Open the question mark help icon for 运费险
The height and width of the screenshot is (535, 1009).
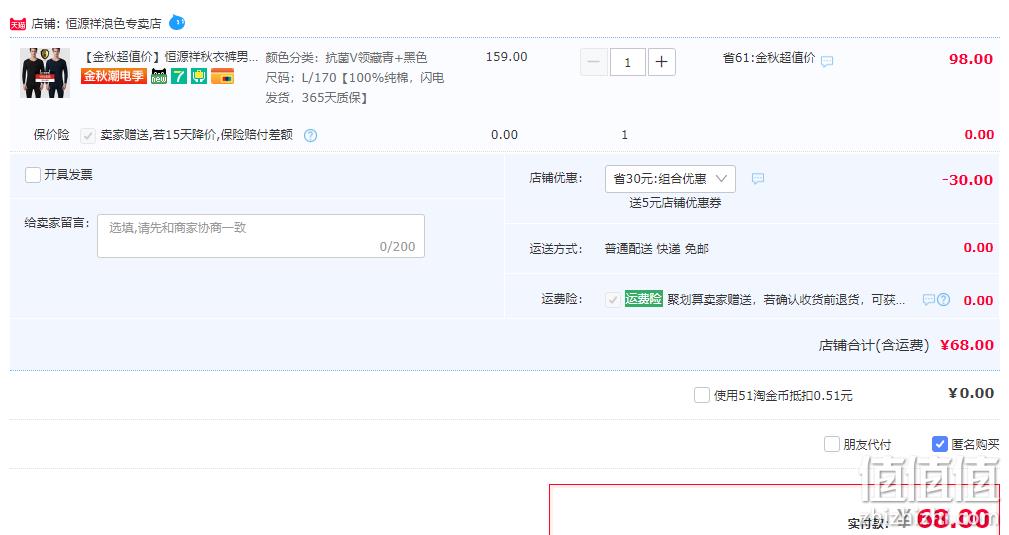(943, 299)
